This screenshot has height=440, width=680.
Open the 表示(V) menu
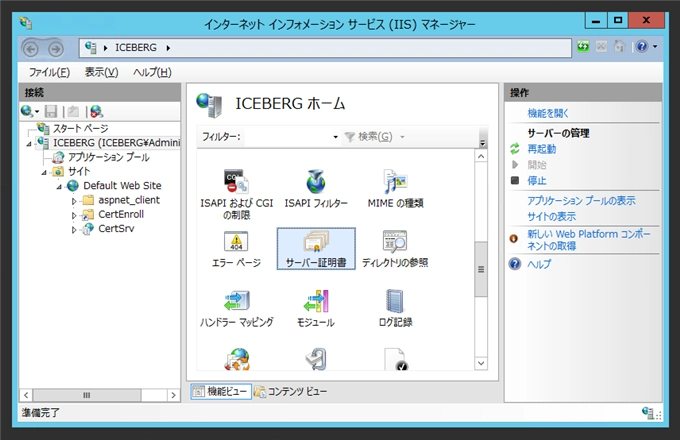coord(101,72)
